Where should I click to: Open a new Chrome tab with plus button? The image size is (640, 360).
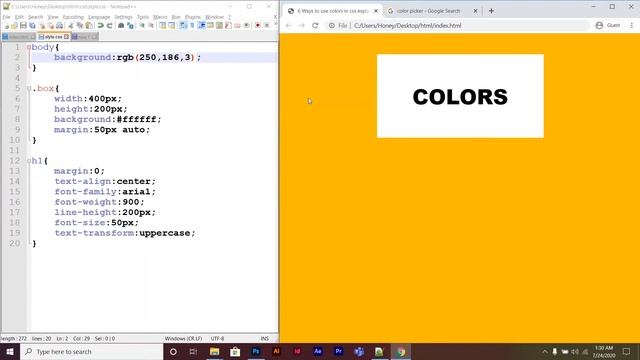pos(491,11)
